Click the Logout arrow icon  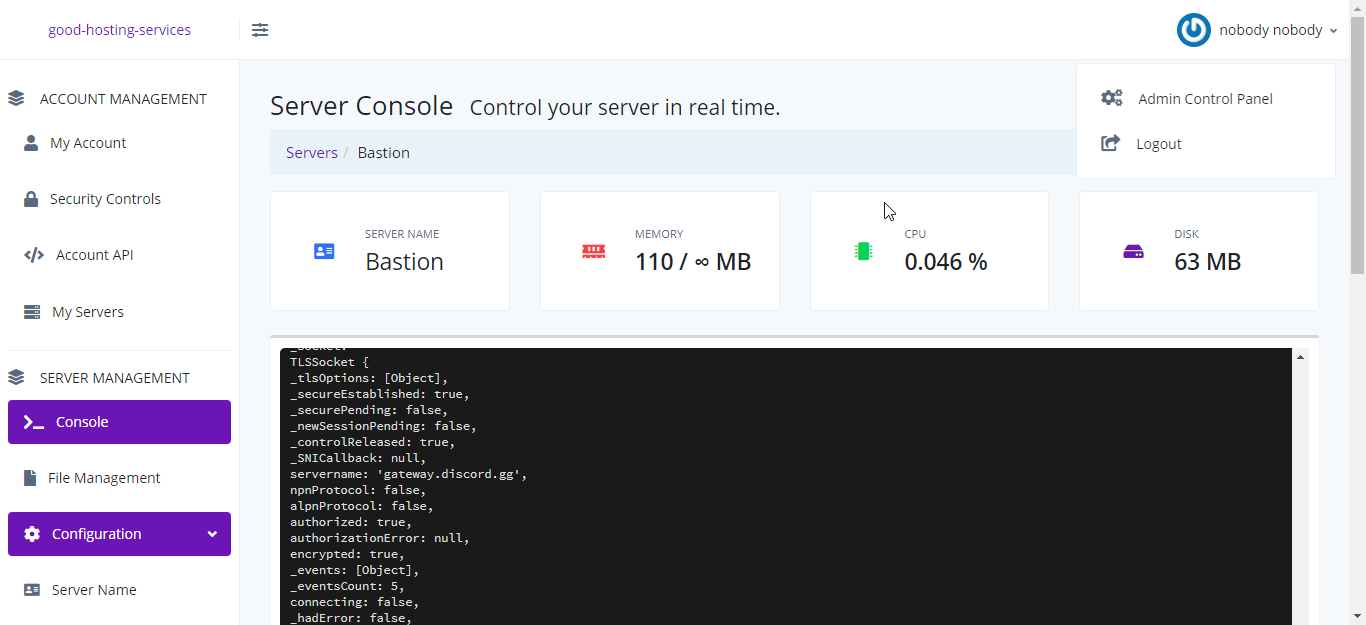(1110, 143)
